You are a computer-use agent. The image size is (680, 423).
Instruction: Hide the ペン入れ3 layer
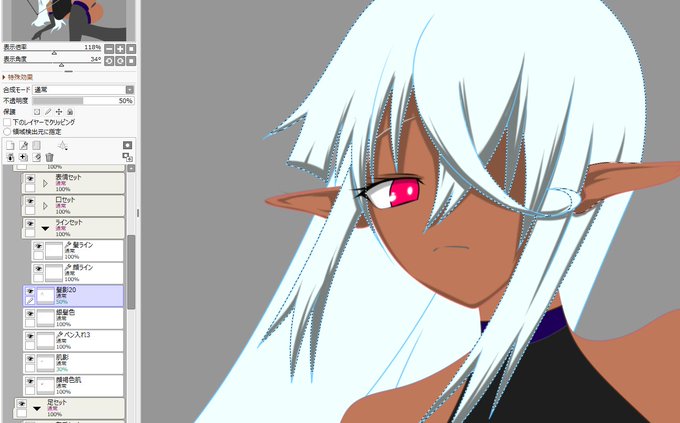[x=29, y=336]
